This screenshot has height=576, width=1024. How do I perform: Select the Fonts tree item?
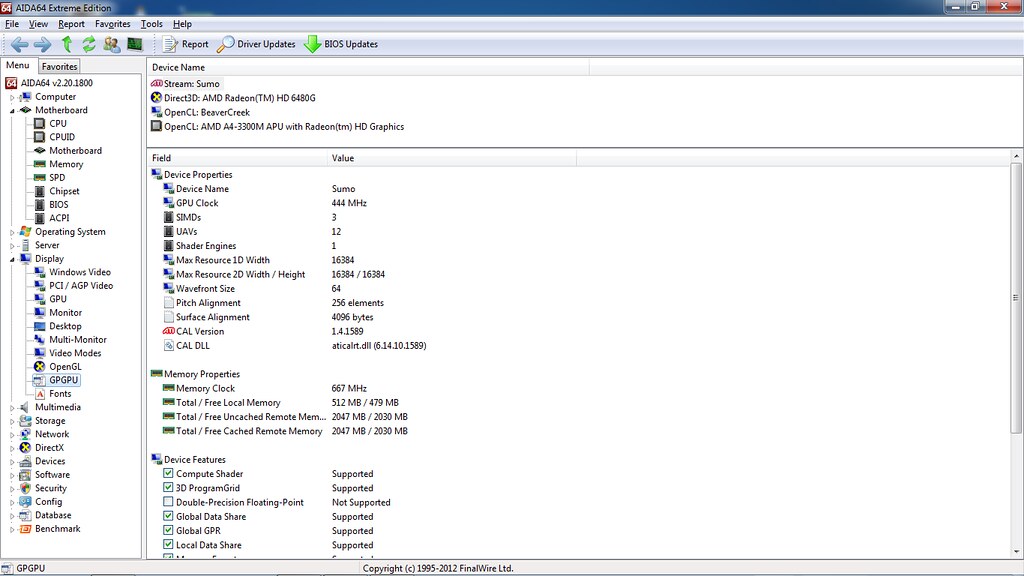pyautogui.click(x=60, y=394)
